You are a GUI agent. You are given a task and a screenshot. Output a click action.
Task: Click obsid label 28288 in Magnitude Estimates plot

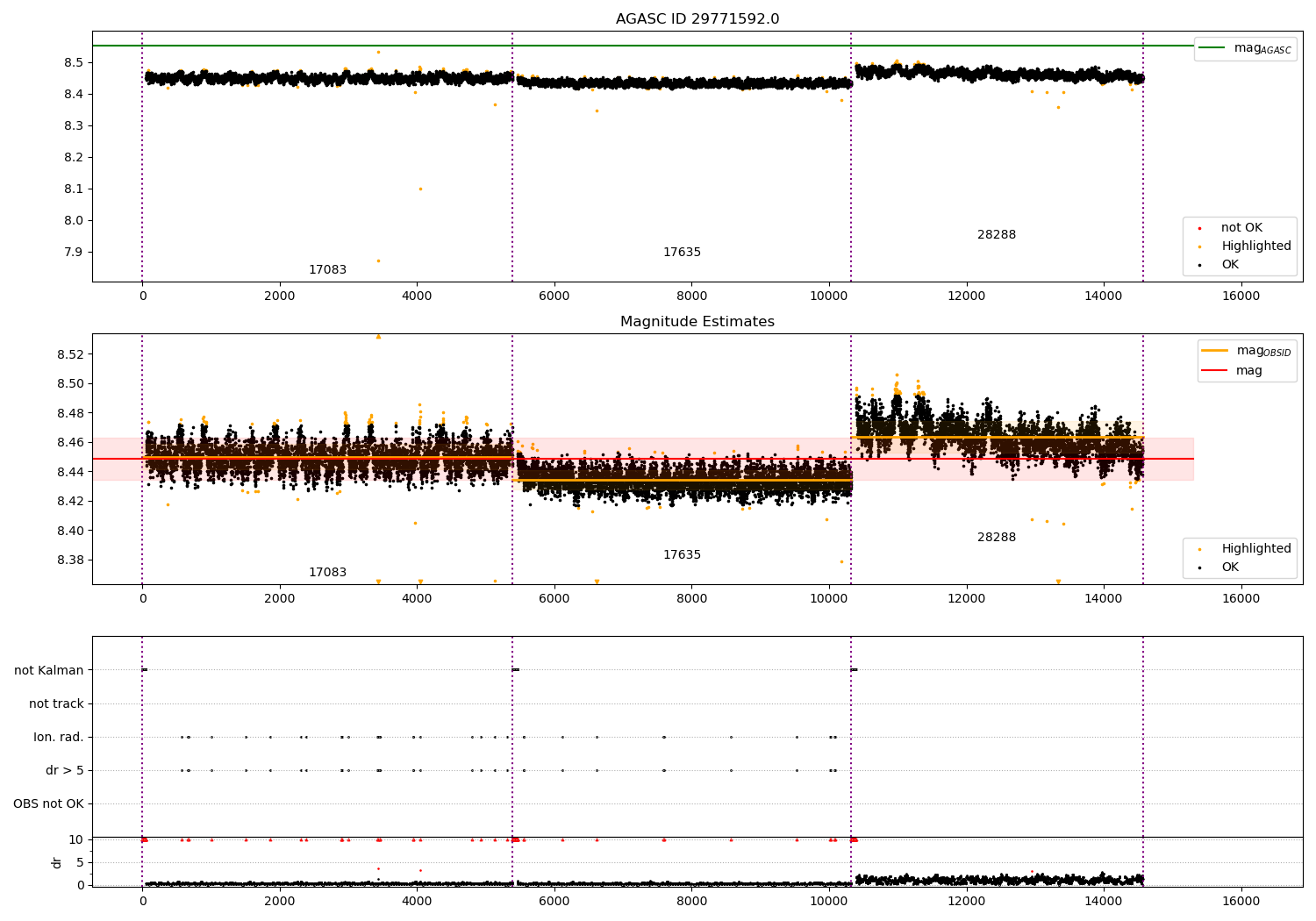pyautogui.click(x=997, y=538)
